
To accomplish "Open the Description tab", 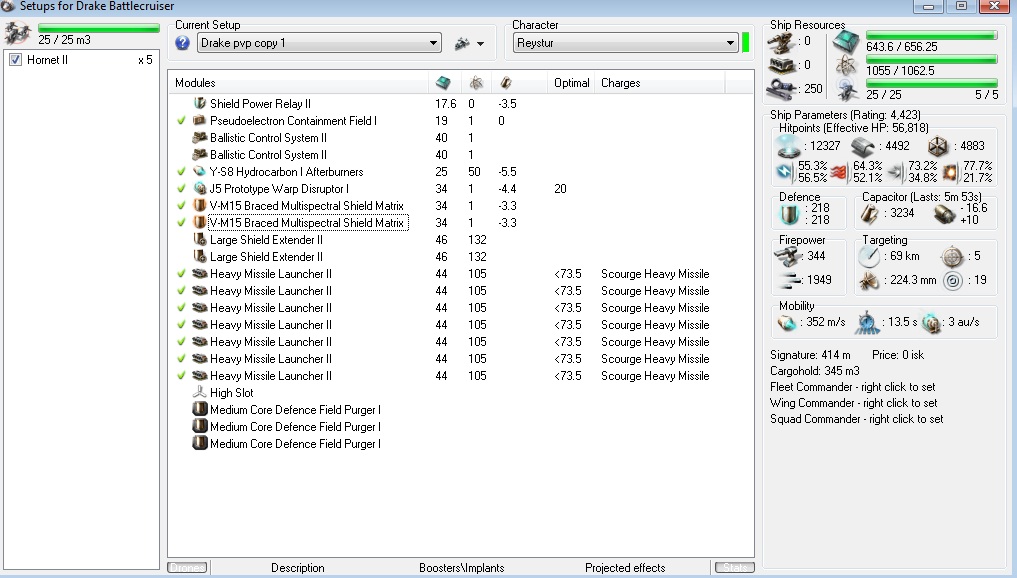I will point(298,568).
